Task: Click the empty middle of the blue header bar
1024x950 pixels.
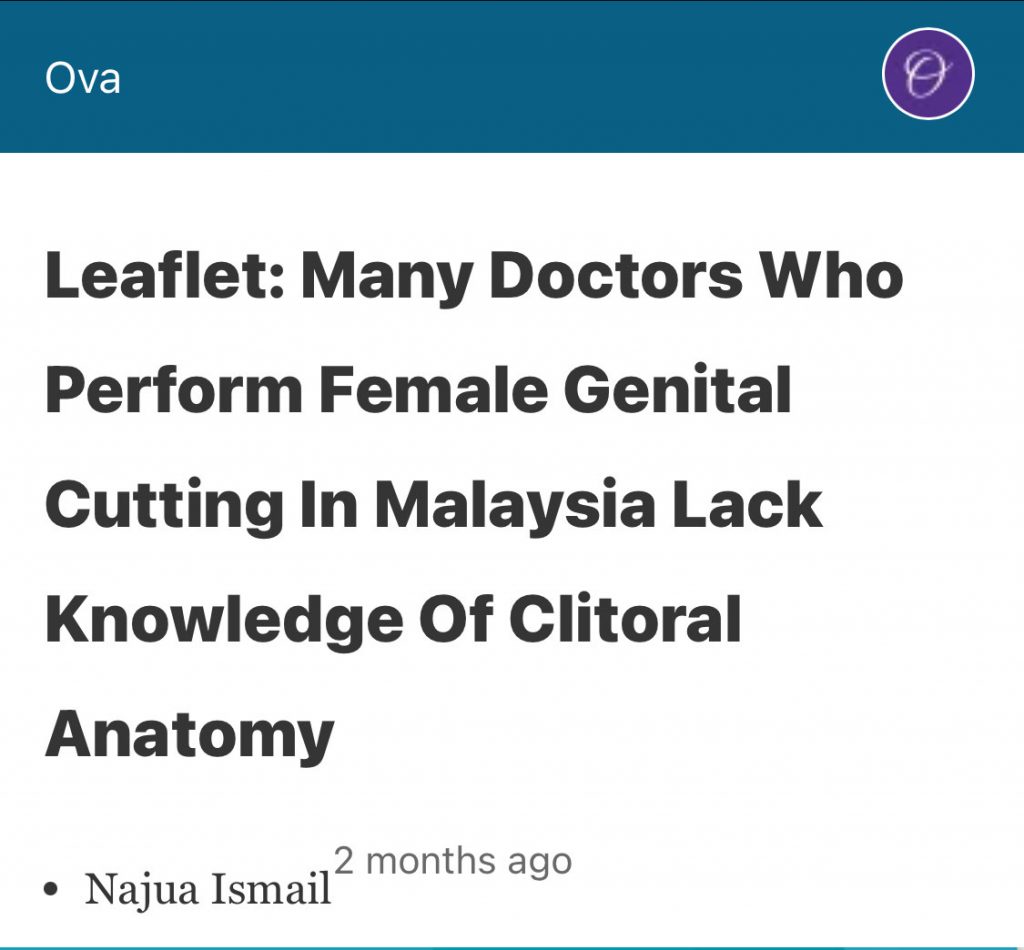Action: click(500, 77)
